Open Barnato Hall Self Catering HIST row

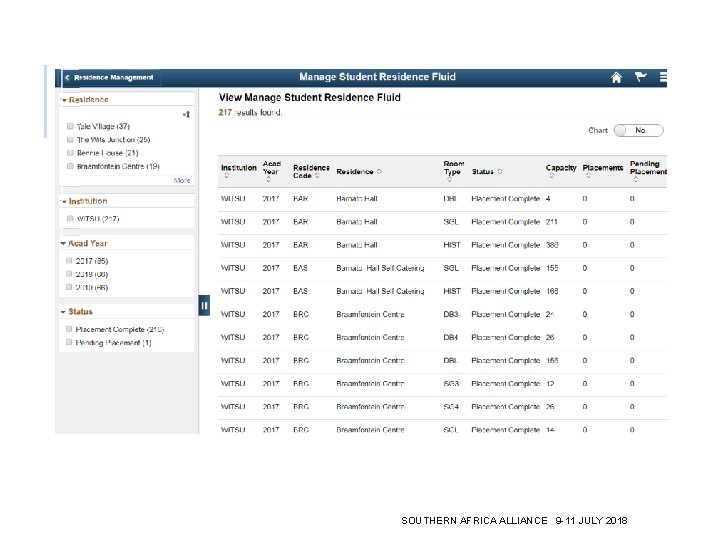pos(442,291)
